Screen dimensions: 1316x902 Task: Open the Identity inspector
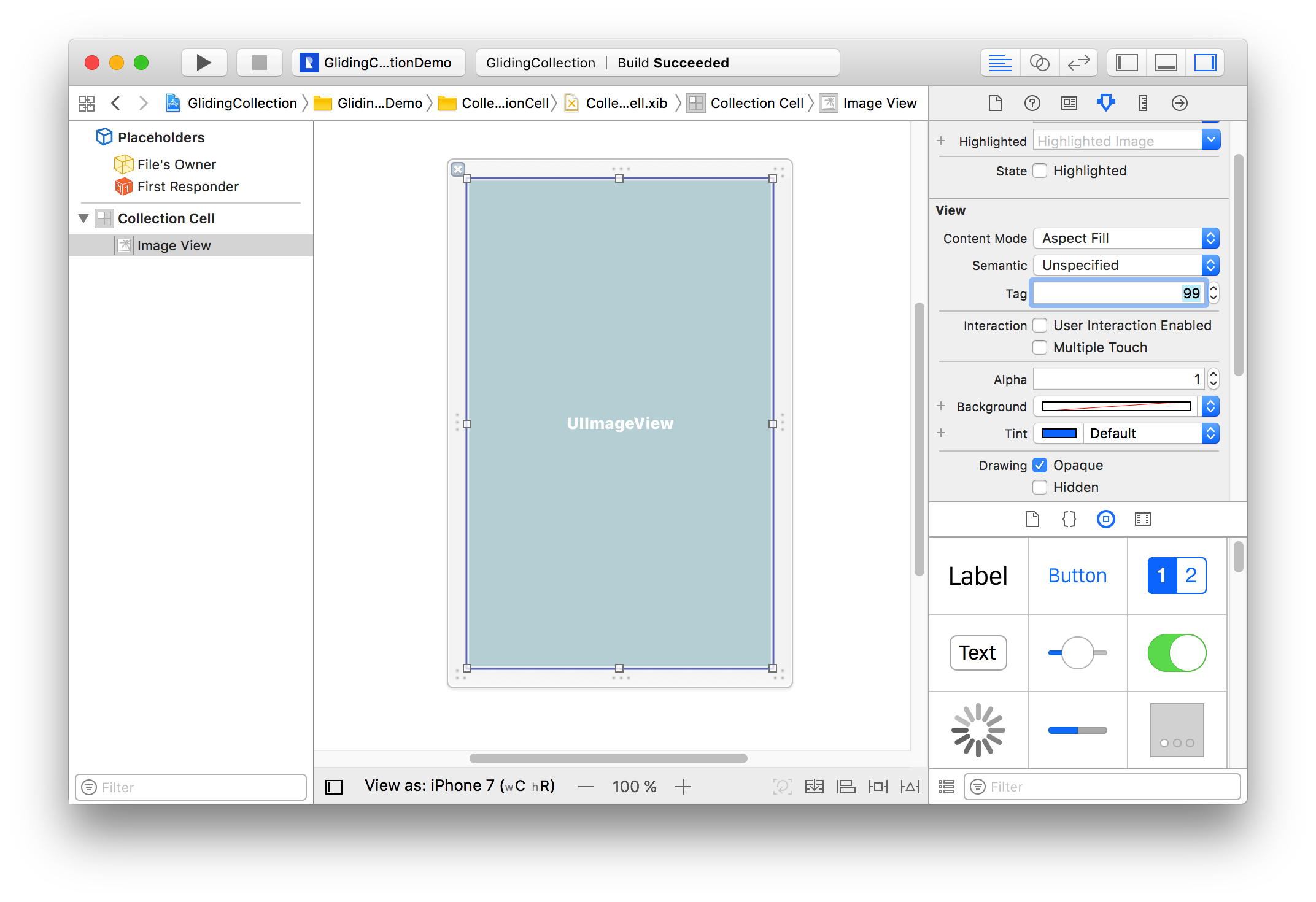(x=1069, y=103)
